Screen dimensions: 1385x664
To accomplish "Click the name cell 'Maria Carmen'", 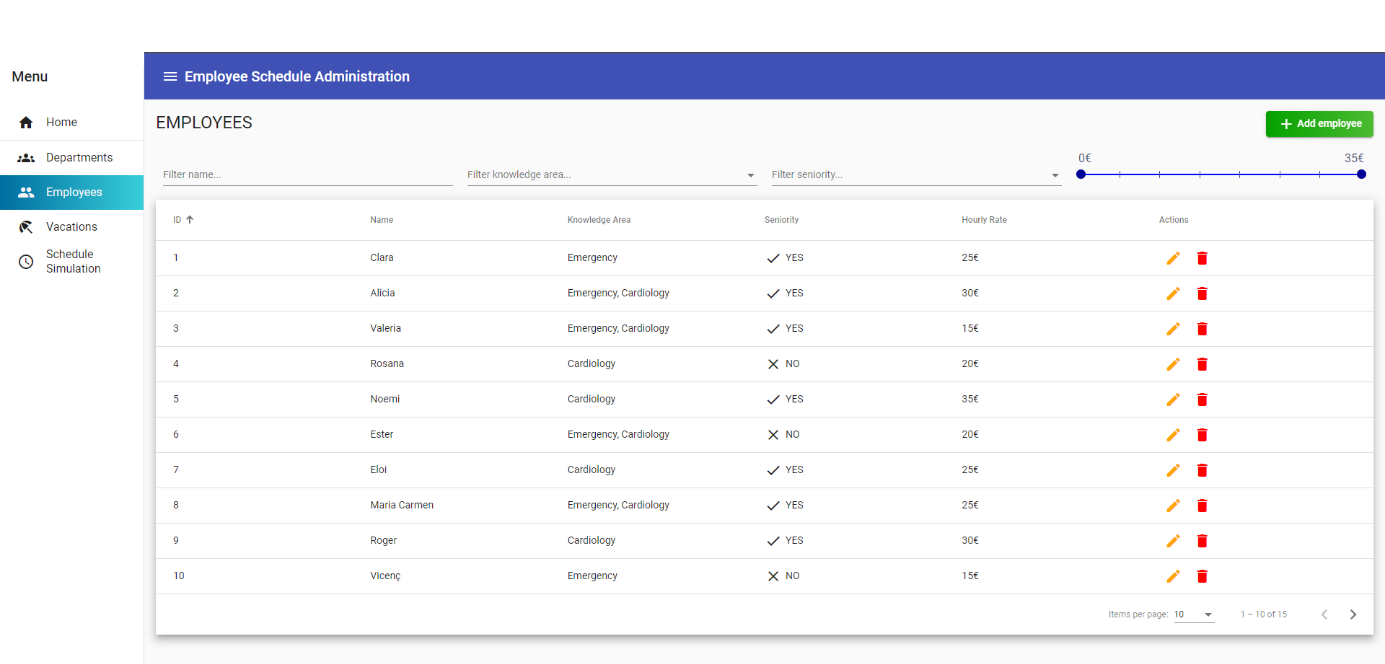I will click(402, 505).
